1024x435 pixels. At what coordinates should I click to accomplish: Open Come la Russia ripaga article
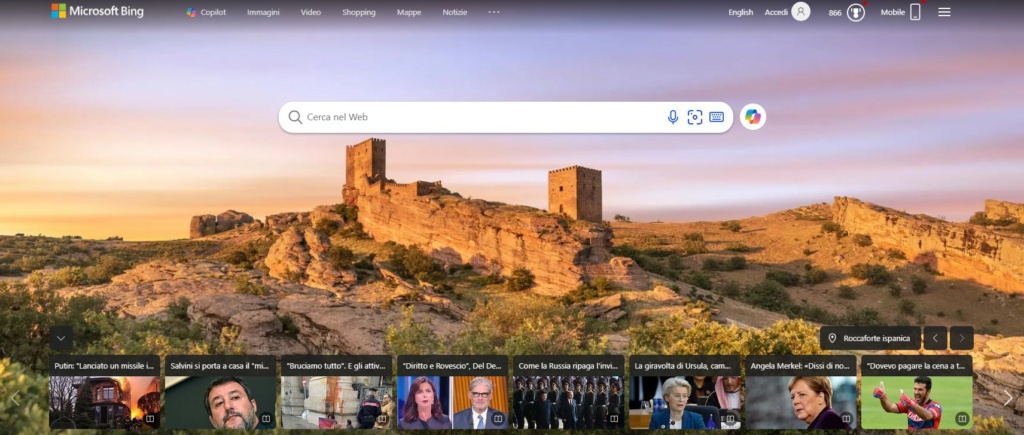point(568,393)
